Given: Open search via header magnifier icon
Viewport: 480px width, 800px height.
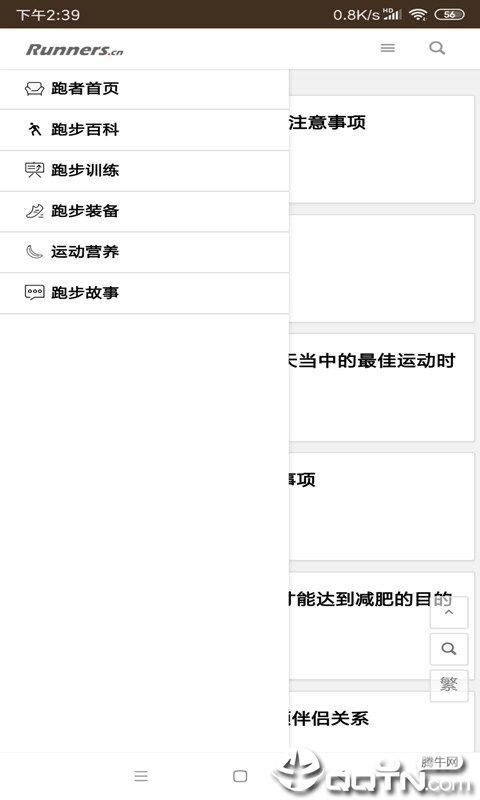Looking at the screenshot, I should [437, 48].
